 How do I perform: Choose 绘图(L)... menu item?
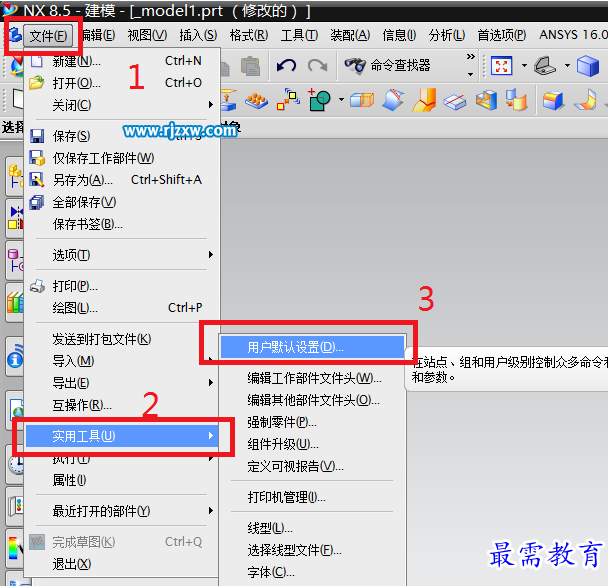pyautogui.click(x=122, y=308)
